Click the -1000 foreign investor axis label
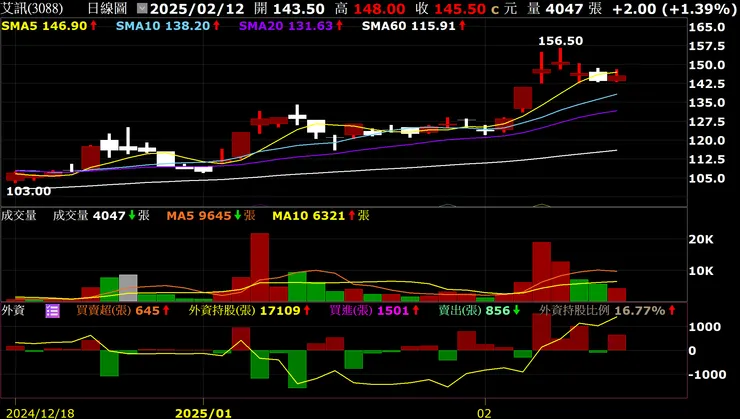The height and width of the screenshot is (419, 740). pos(706,374)
